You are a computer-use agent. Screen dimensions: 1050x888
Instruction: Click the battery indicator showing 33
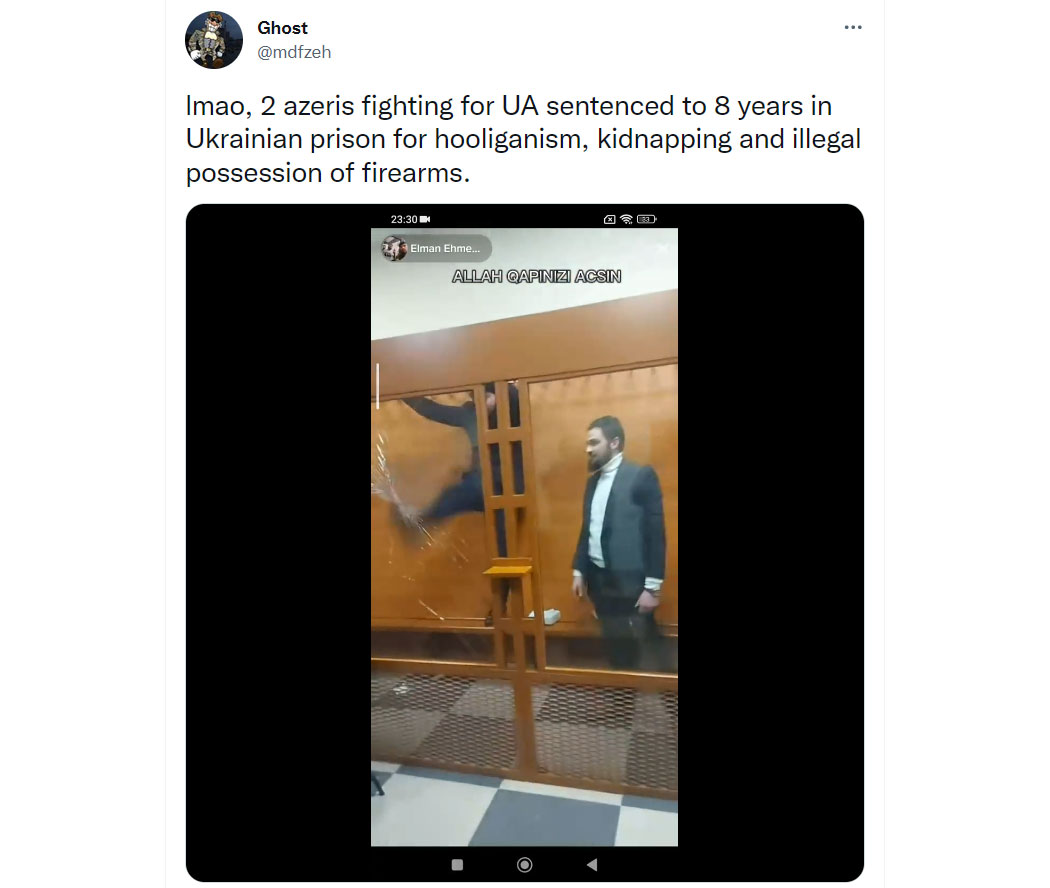point(647,219)
